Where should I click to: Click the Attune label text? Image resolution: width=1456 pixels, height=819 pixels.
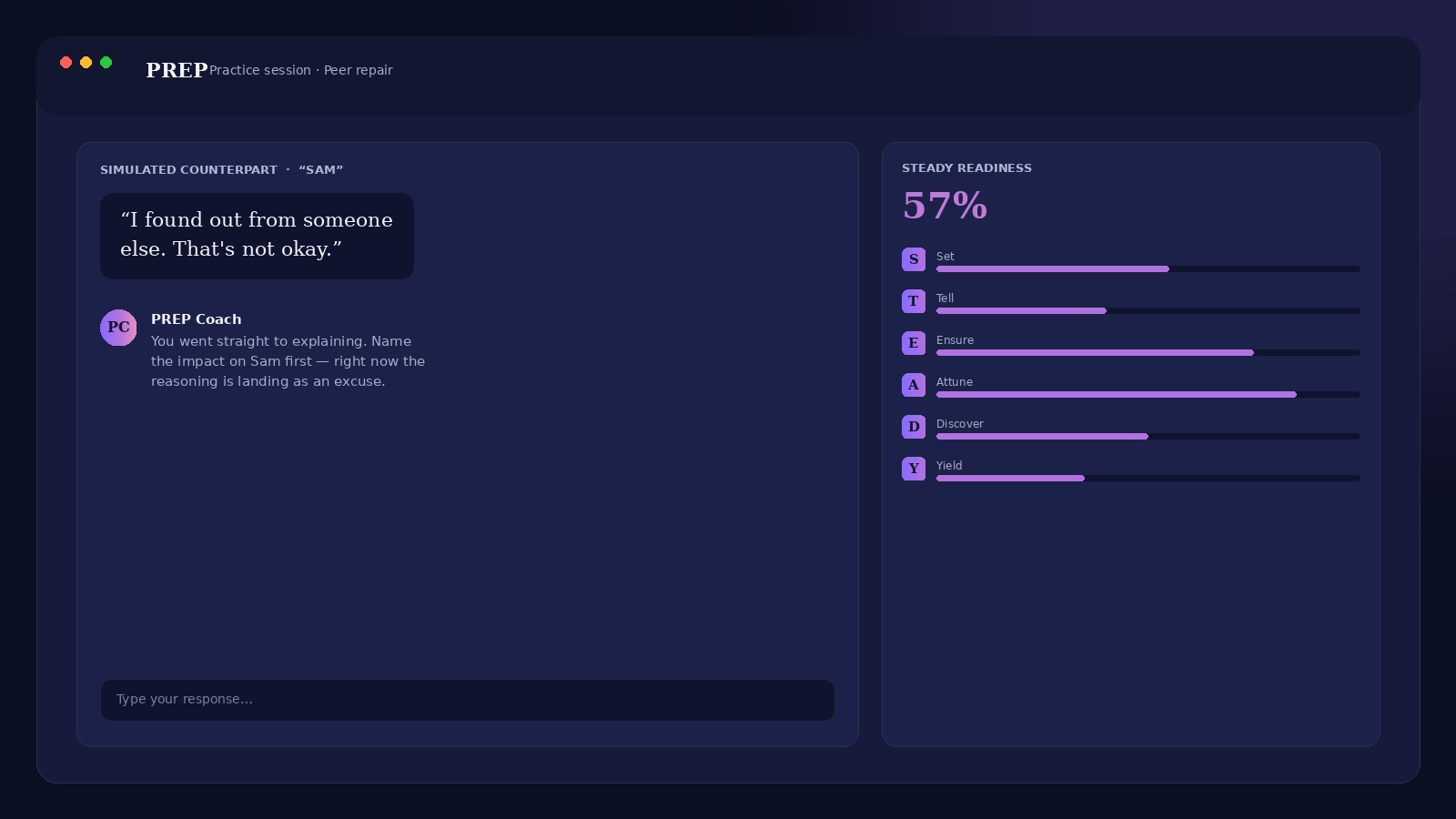pos(955,382)
